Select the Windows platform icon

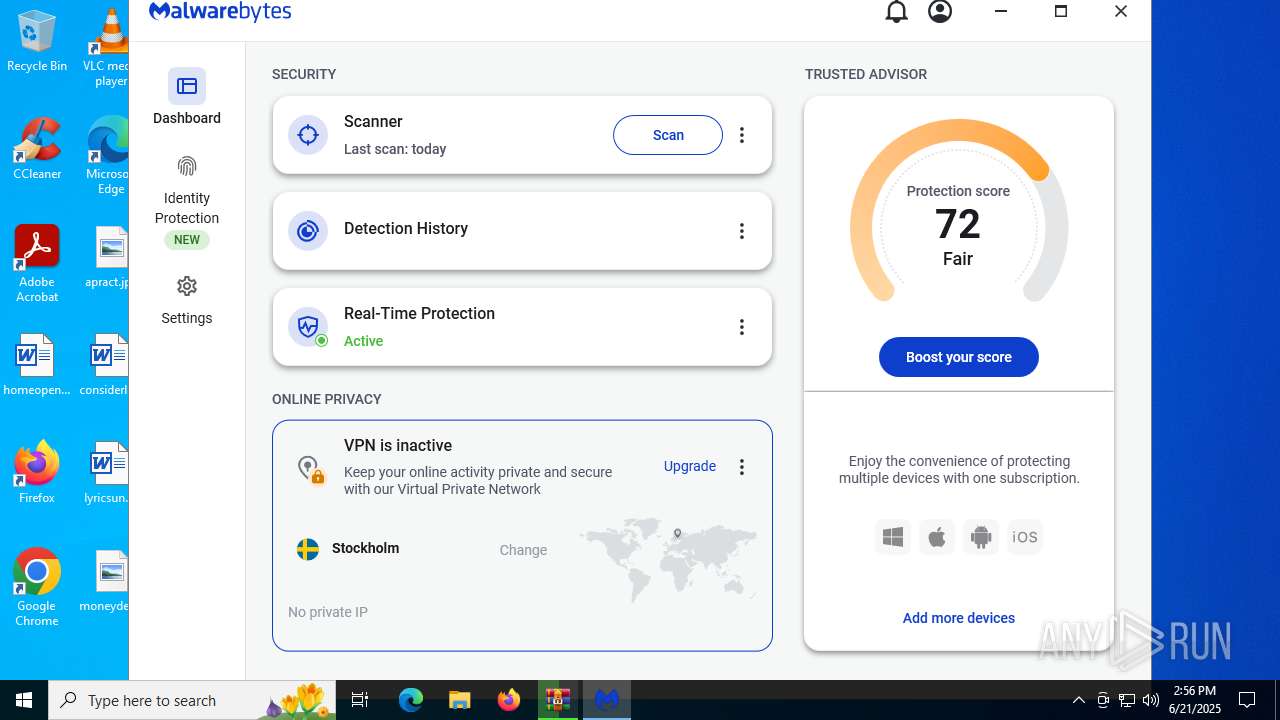[893, 537]
